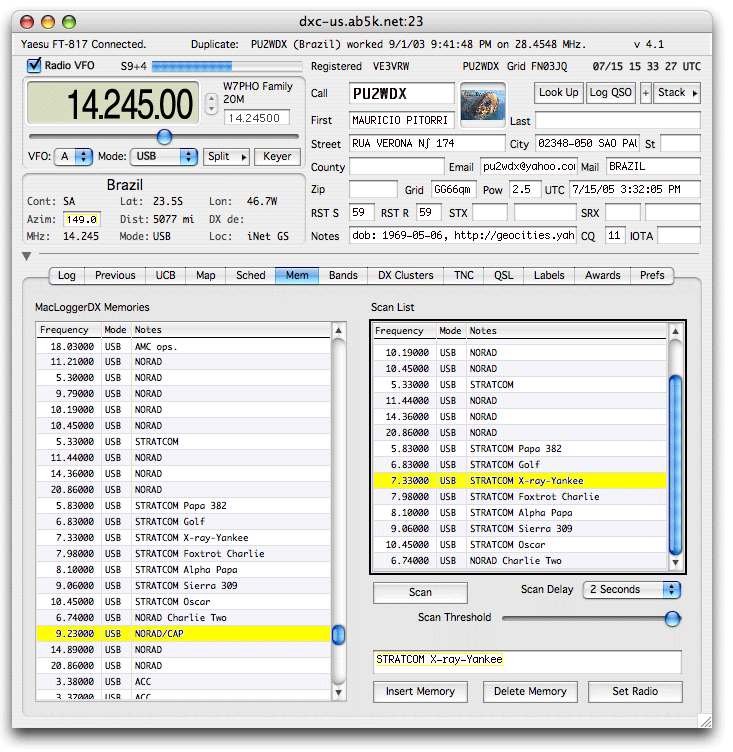Click the frequency tuning slider knob

(164, 137)
